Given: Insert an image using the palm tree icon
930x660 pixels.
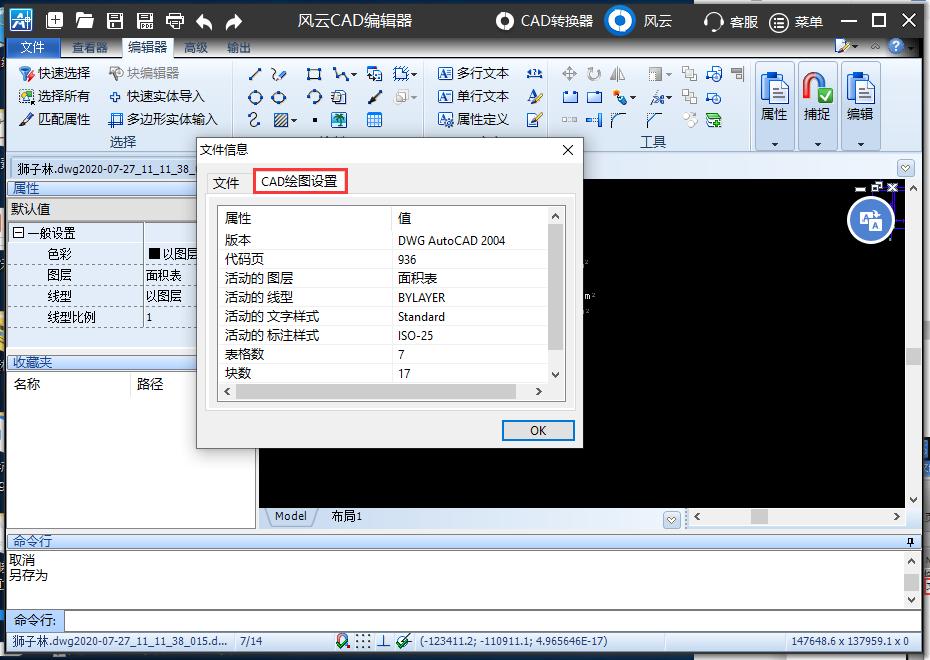Looking at the screenshot, I should 339,120.
